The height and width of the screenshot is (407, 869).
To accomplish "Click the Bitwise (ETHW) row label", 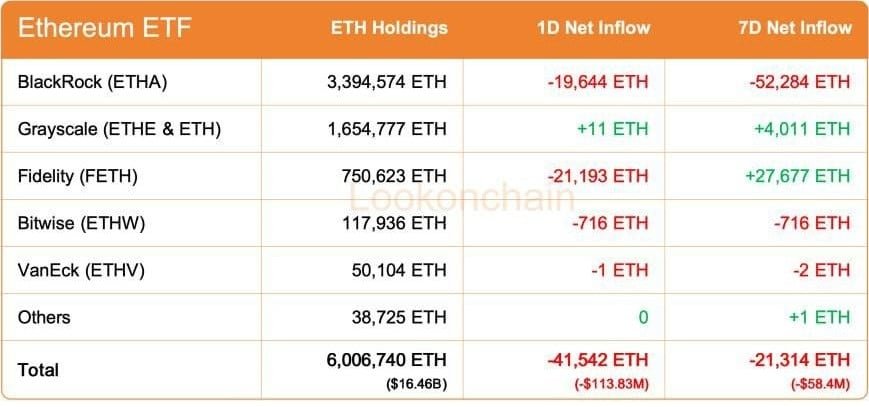I will pos(81,223).
